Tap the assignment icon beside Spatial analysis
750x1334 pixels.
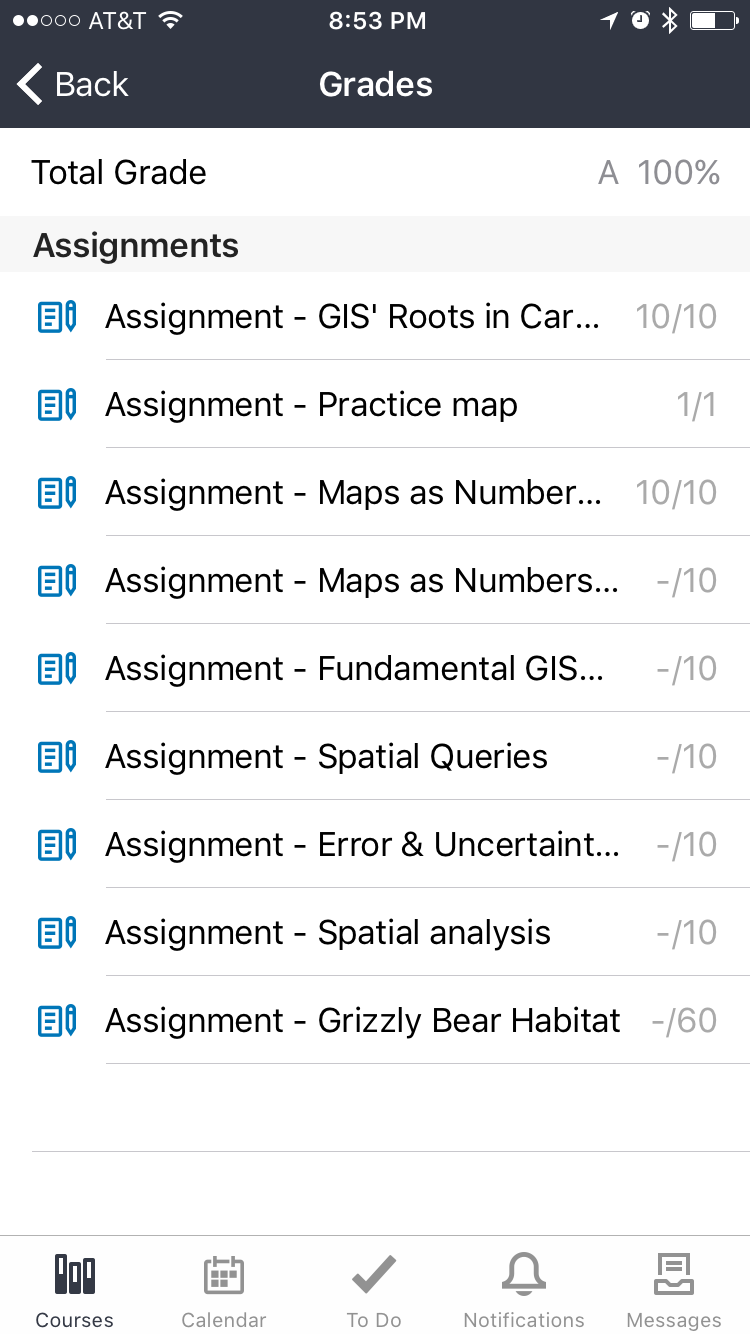point(57,933)
